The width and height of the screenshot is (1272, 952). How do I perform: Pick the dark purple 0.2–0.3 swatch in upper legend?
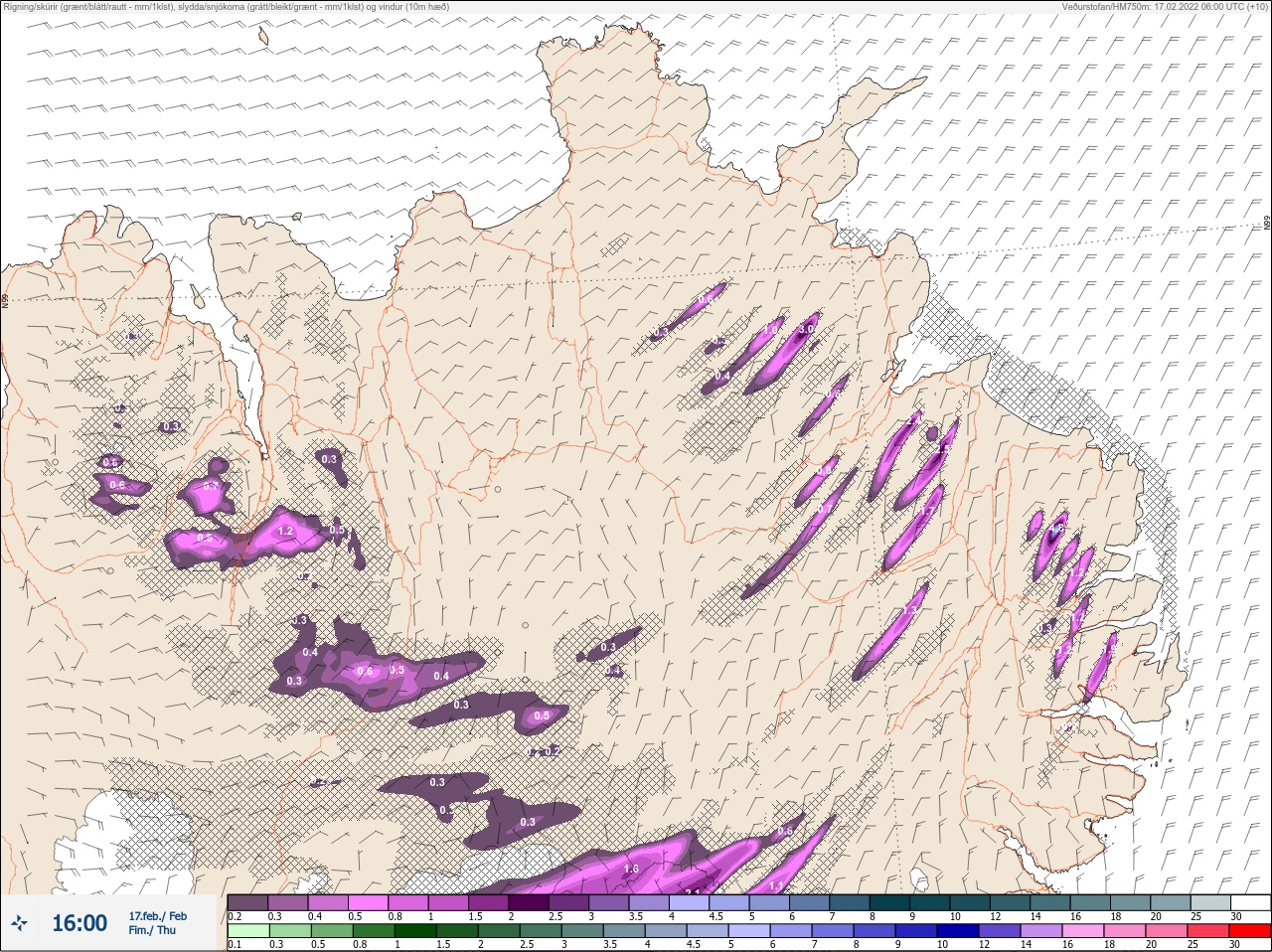click(247, 902)
